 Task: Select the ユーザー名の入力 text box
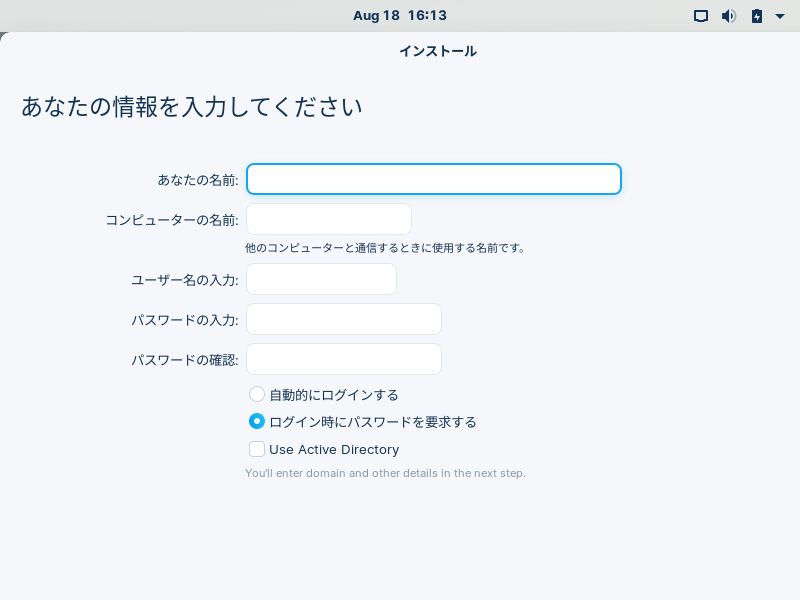point(321,279)
